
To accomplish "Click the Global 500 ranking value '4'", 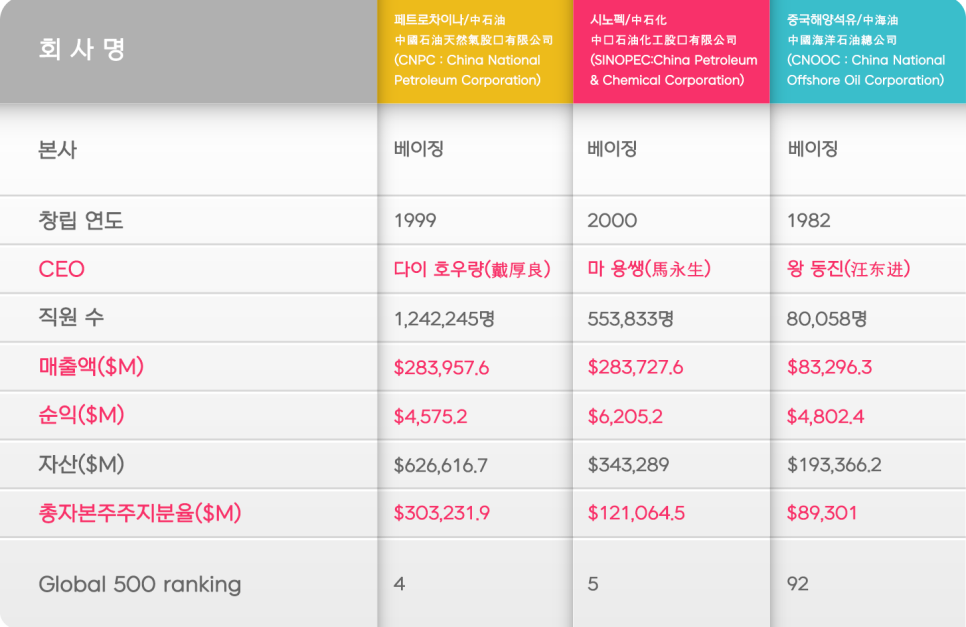I will [400, 584].
